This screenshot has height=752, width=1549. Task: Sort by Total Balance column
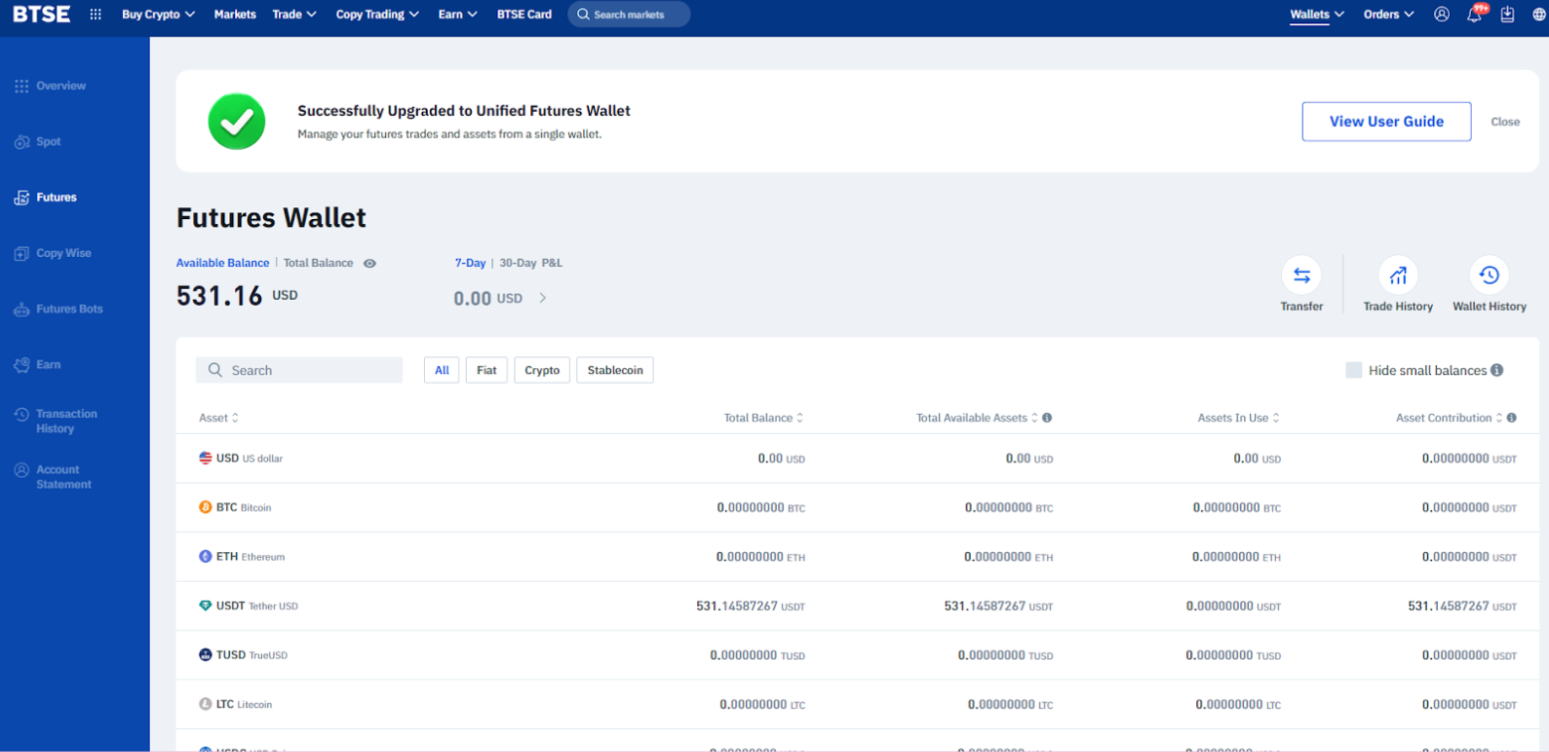[763, 418]
